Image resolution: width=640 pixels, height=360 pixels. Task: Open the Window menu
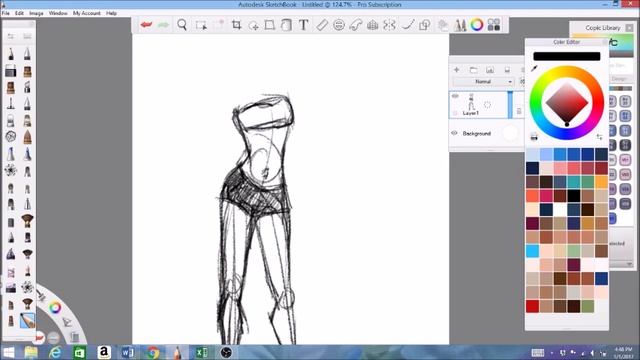(x=58, y=13)
